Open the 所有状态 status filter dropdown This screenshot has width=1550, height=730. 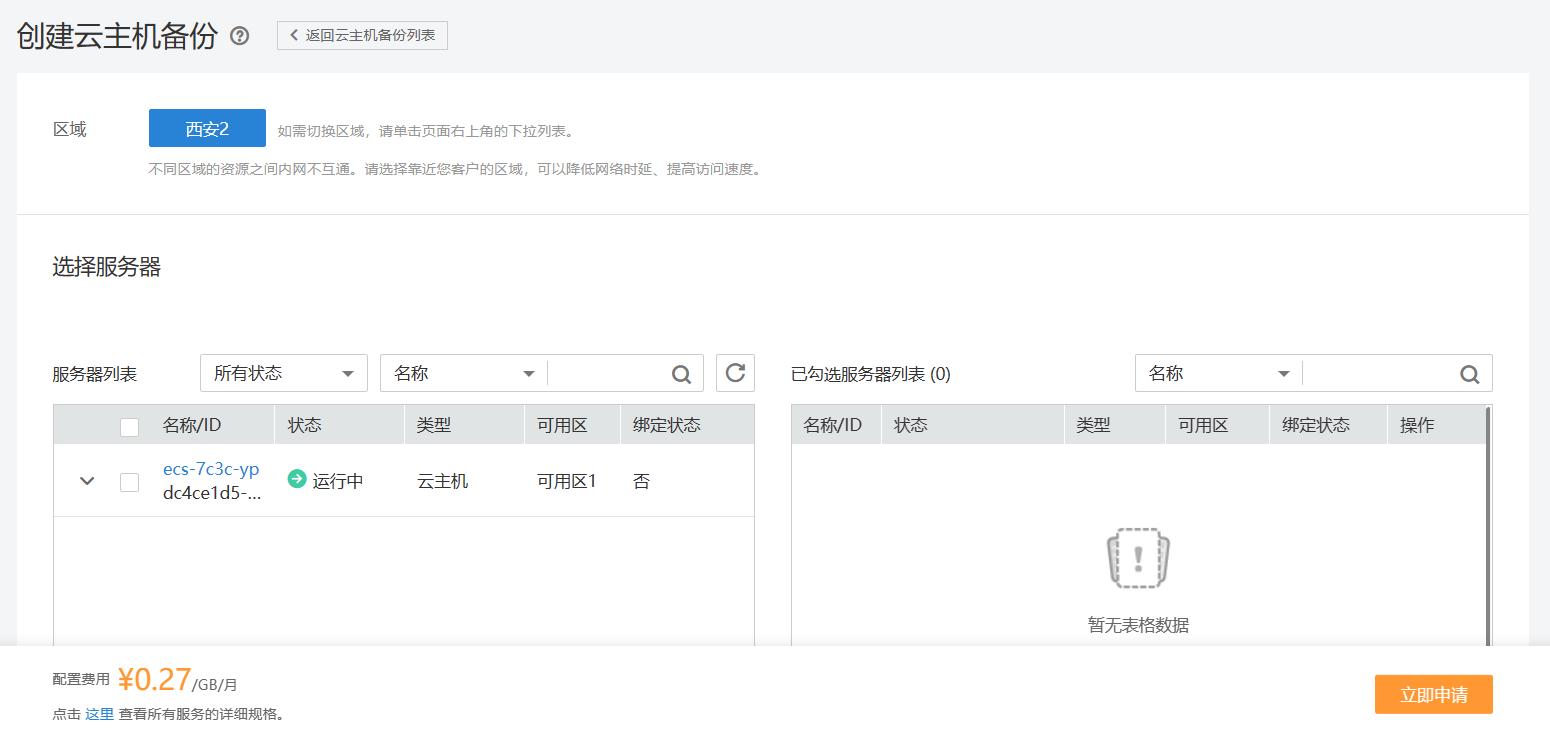click(x=283, y=372)
